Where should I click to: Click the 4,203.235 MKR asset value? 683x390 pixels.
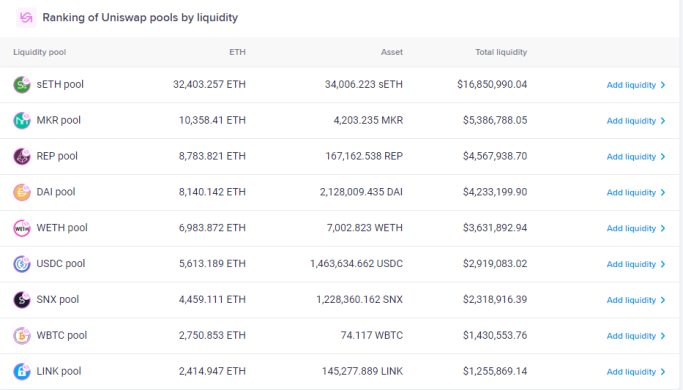tap(368, 120)
